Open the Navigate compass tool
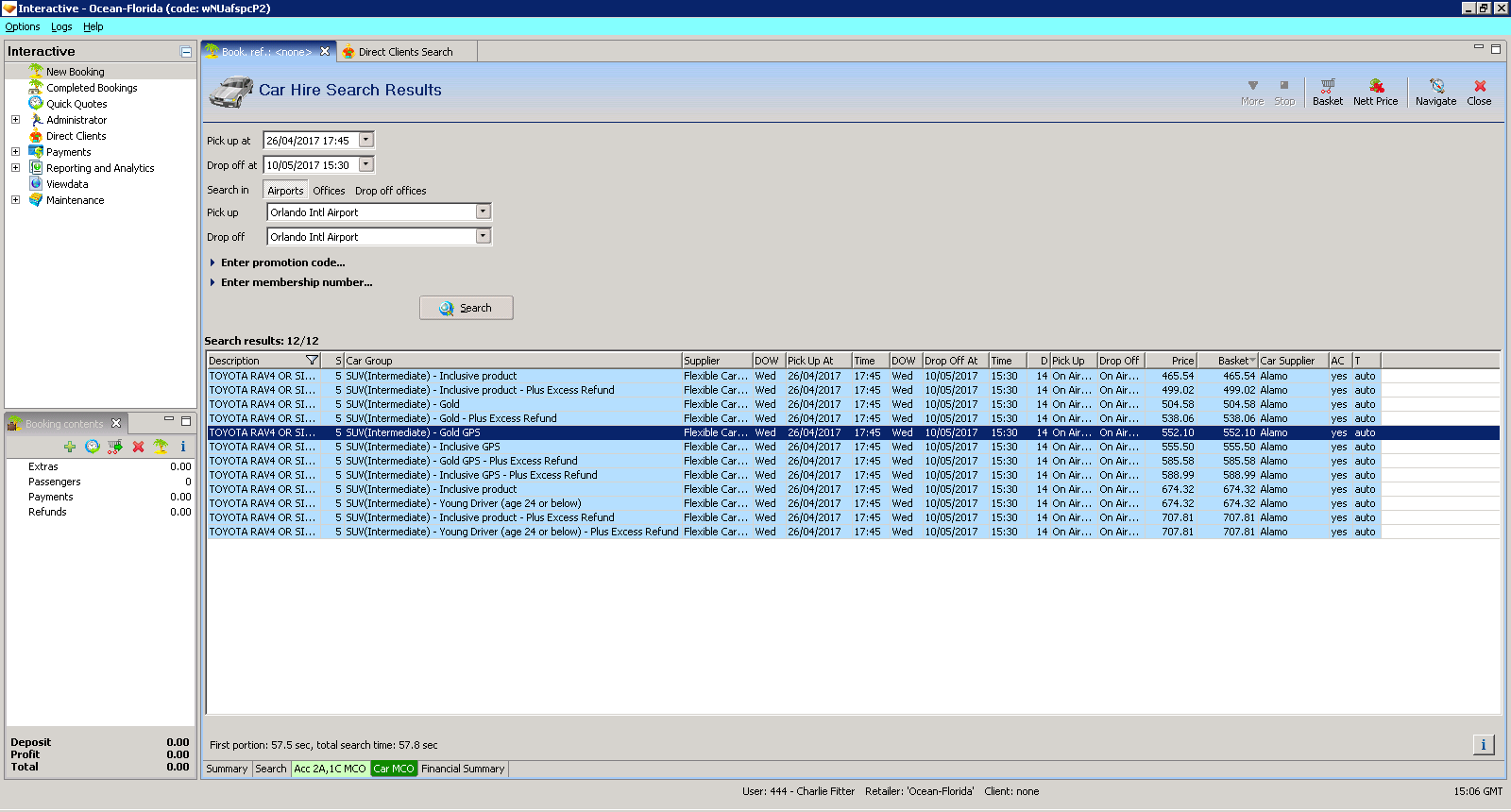Image resolution: width=1511 pixels, height=812 pixels. (1435, 92)
